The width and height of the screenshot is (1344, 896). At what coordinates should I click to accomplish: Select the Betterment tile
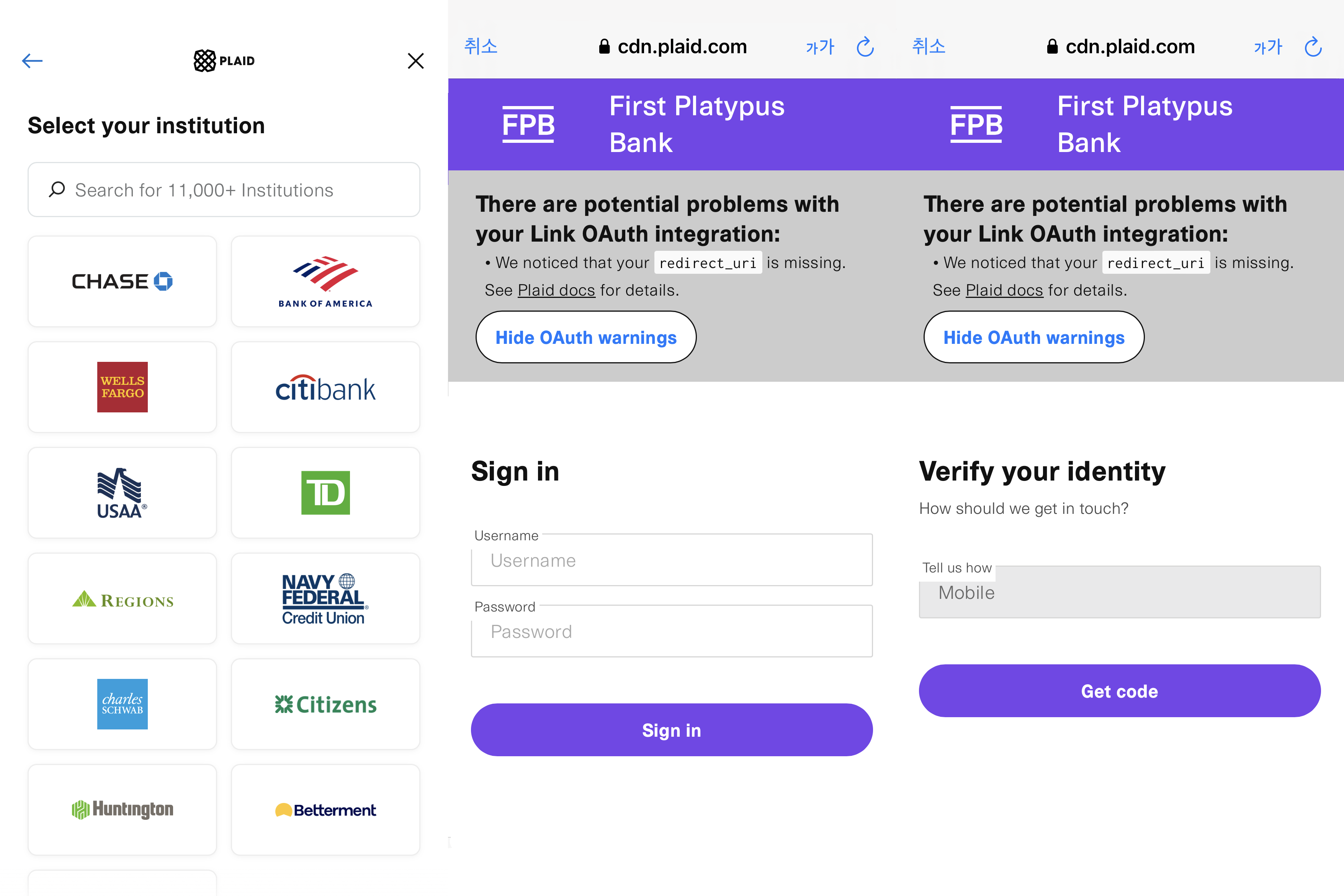click(x=325, y=810)
